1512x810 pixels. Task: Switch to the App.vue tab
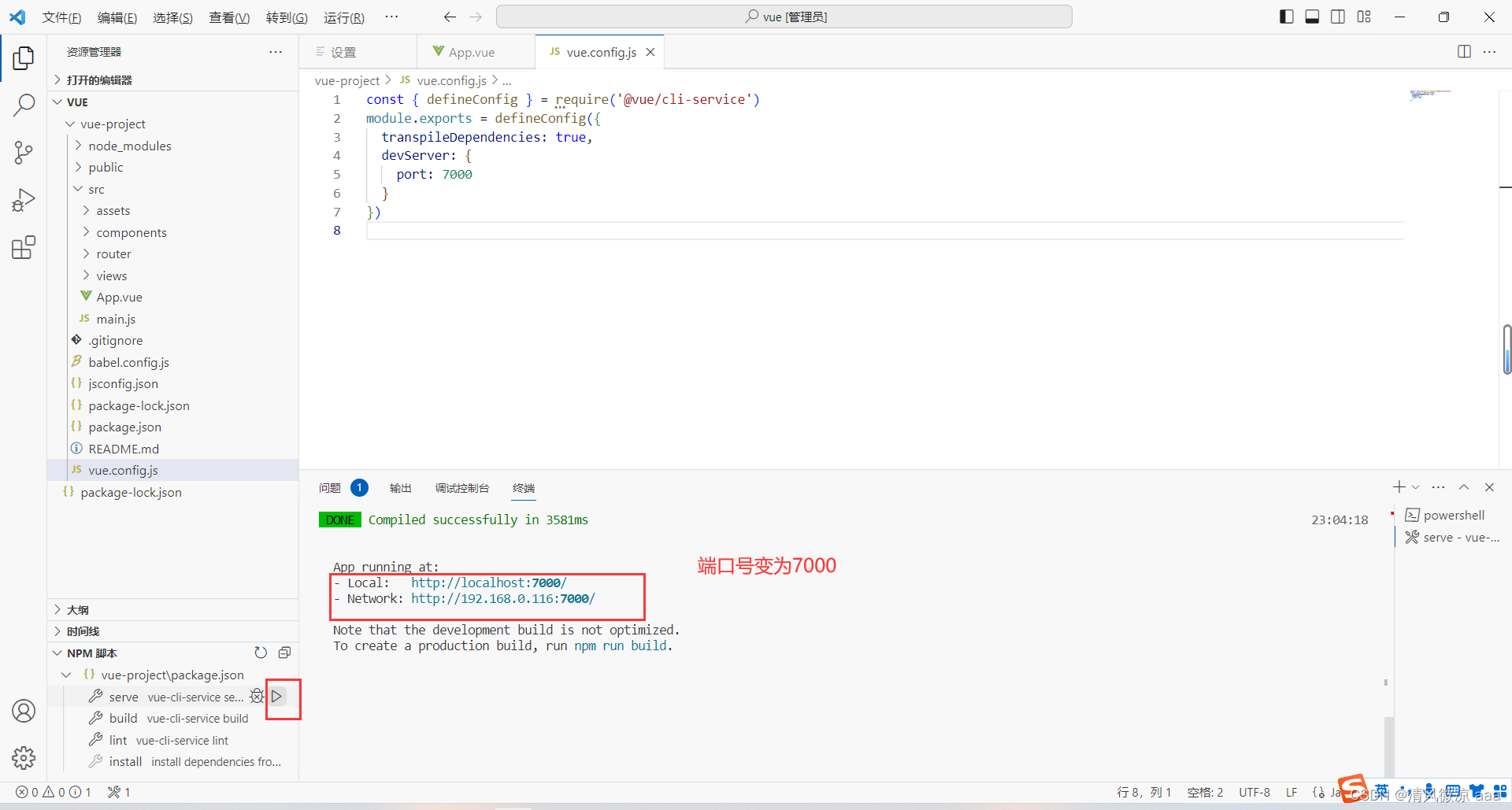pyautogui.click(x=476, y=52)
